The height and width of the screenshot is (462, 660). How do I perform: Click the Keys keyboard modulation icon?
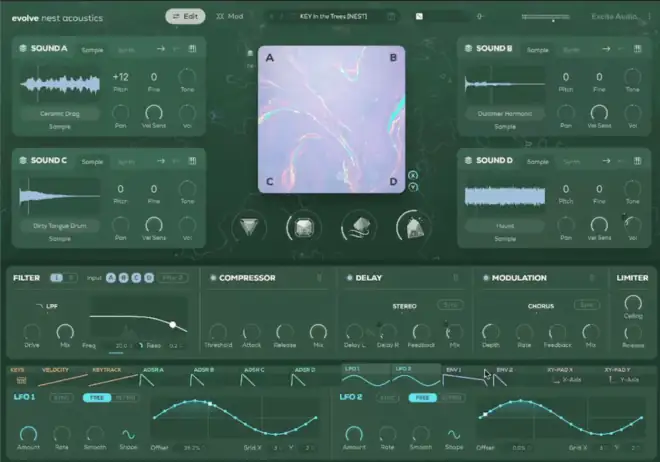point(21,380)
